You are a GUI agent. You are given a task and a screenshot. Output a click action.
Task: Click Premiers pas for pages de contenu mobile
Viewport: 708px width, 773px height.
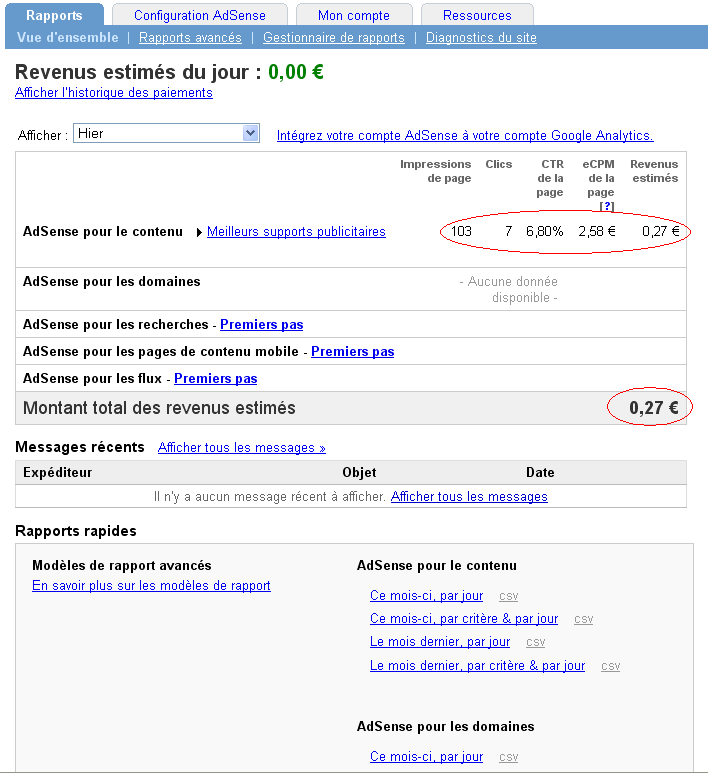[353, 351]
